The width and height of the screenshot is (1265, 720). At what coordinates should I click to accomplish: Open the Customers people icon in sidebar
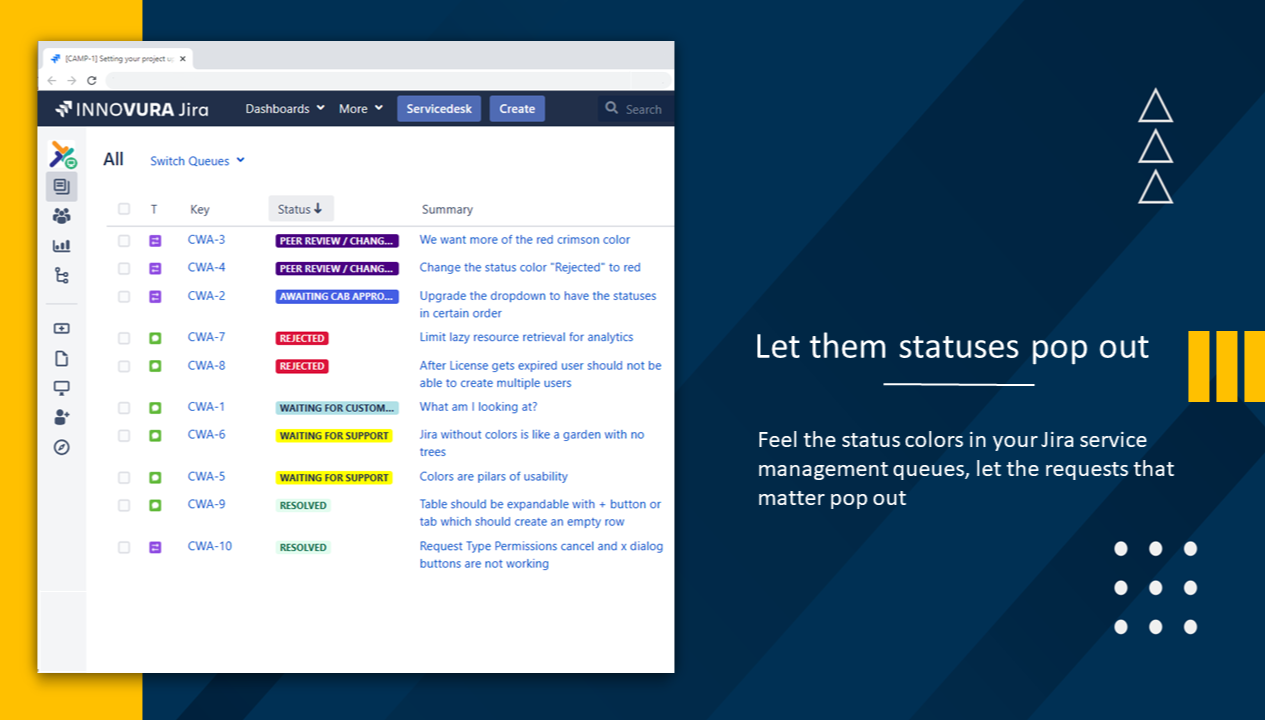click(x=61, y=216)
